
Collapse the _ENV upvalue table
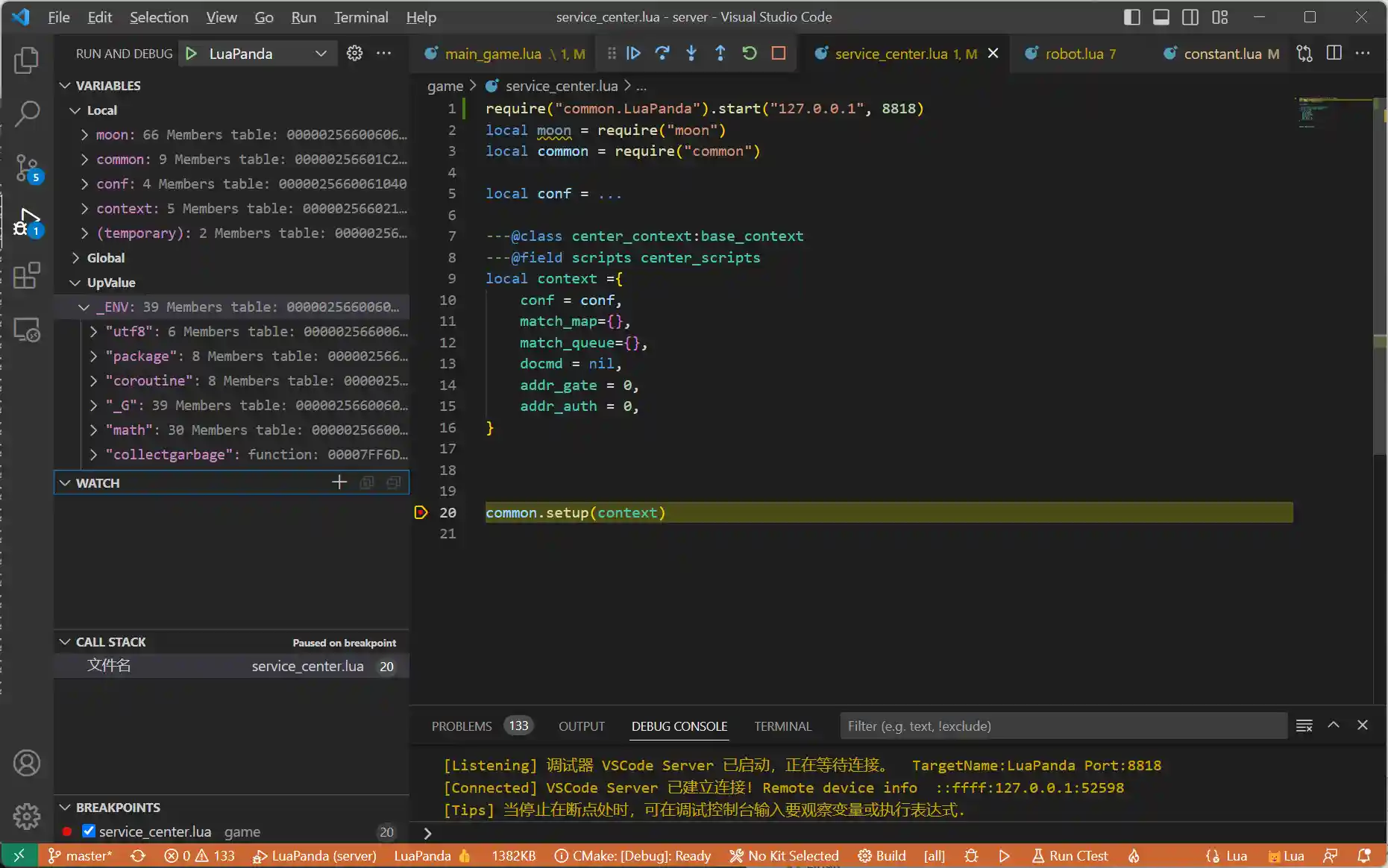84,307
